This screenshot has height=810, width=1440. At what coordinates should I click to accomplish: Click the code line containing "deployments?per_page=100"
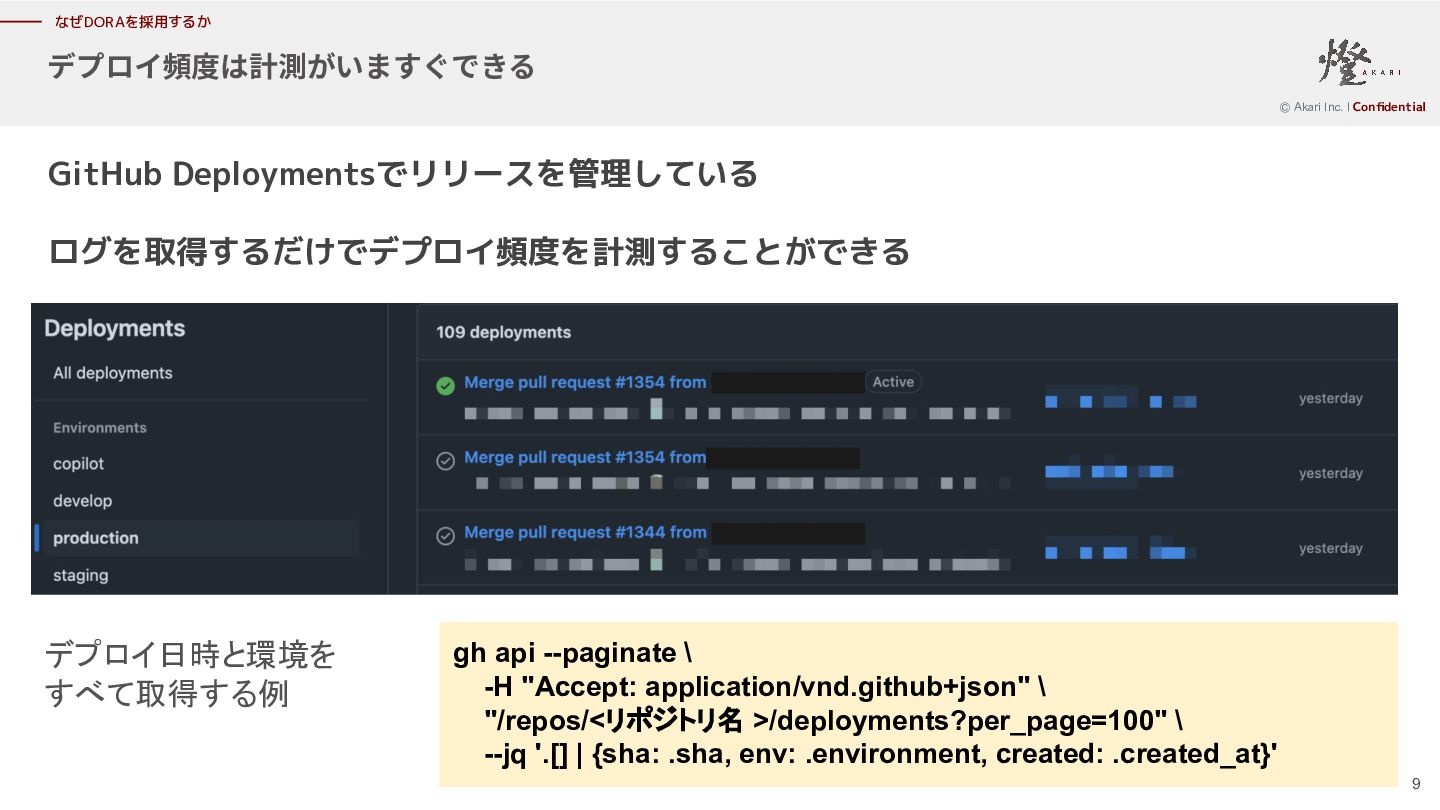pyautogui.click(x=833, y=721)
